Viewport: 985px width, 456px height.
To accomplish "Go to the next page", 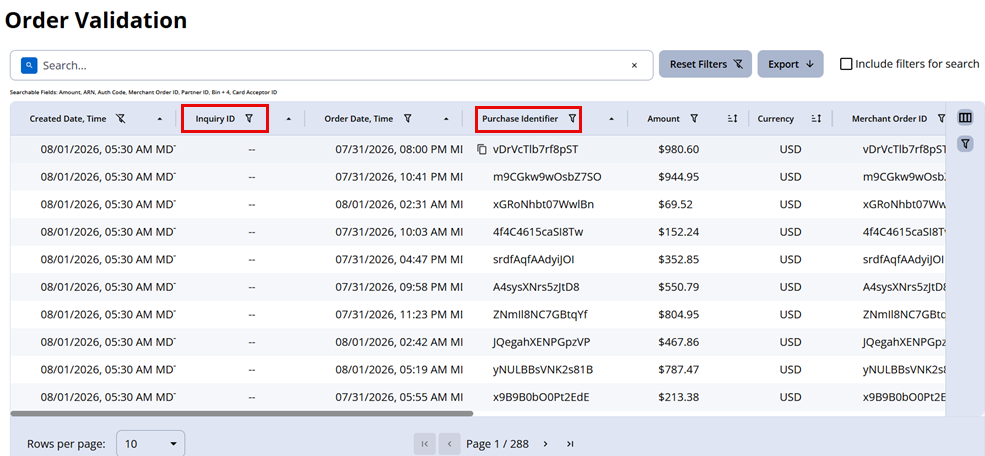I will tap(545, 444).
